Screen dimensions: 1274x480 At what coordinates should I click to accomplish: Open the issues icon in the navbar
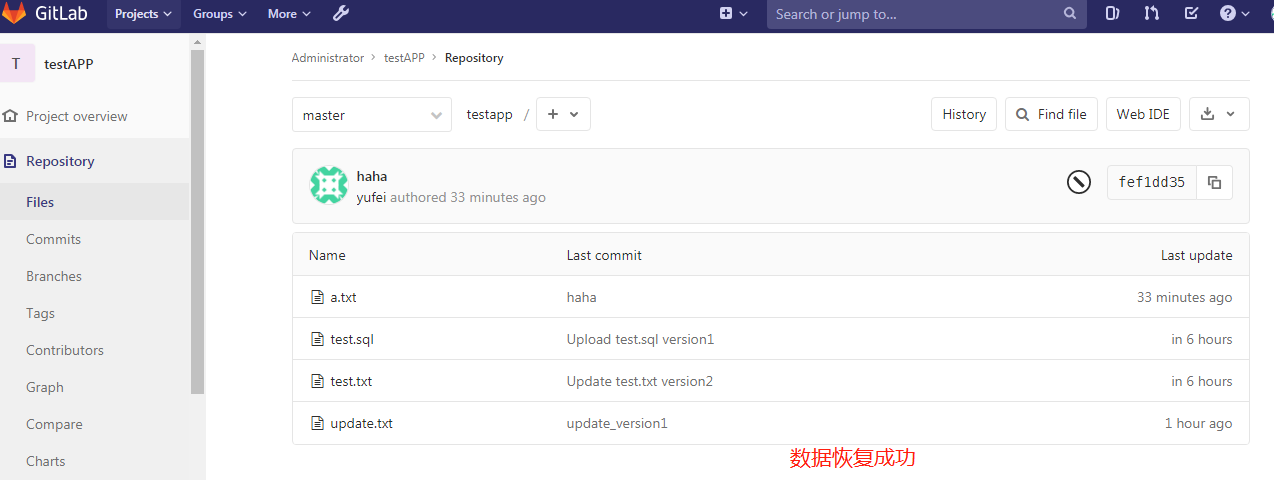click(x=1113, y=14)
